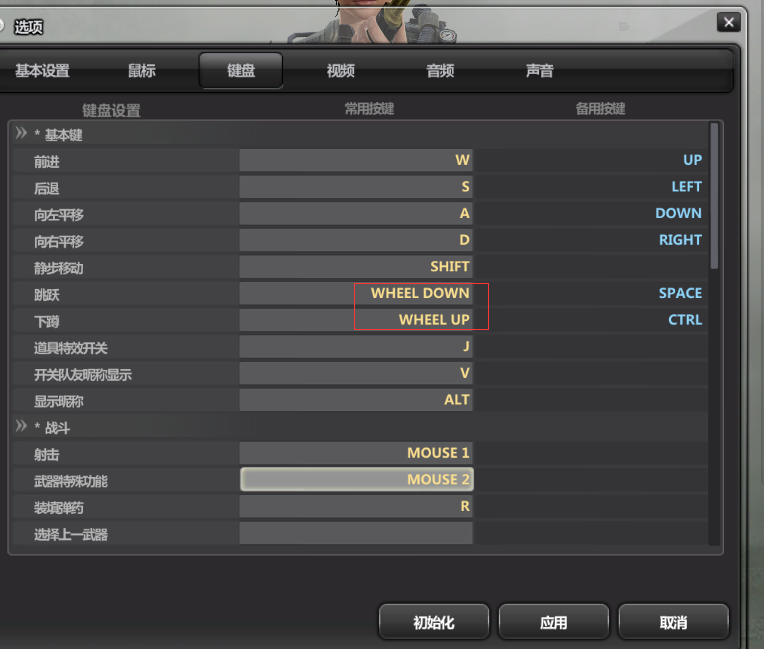The width and height of the screenshot is (764, 649).
Task: Select the 视频 tab
Action: [x=341, y=71]
